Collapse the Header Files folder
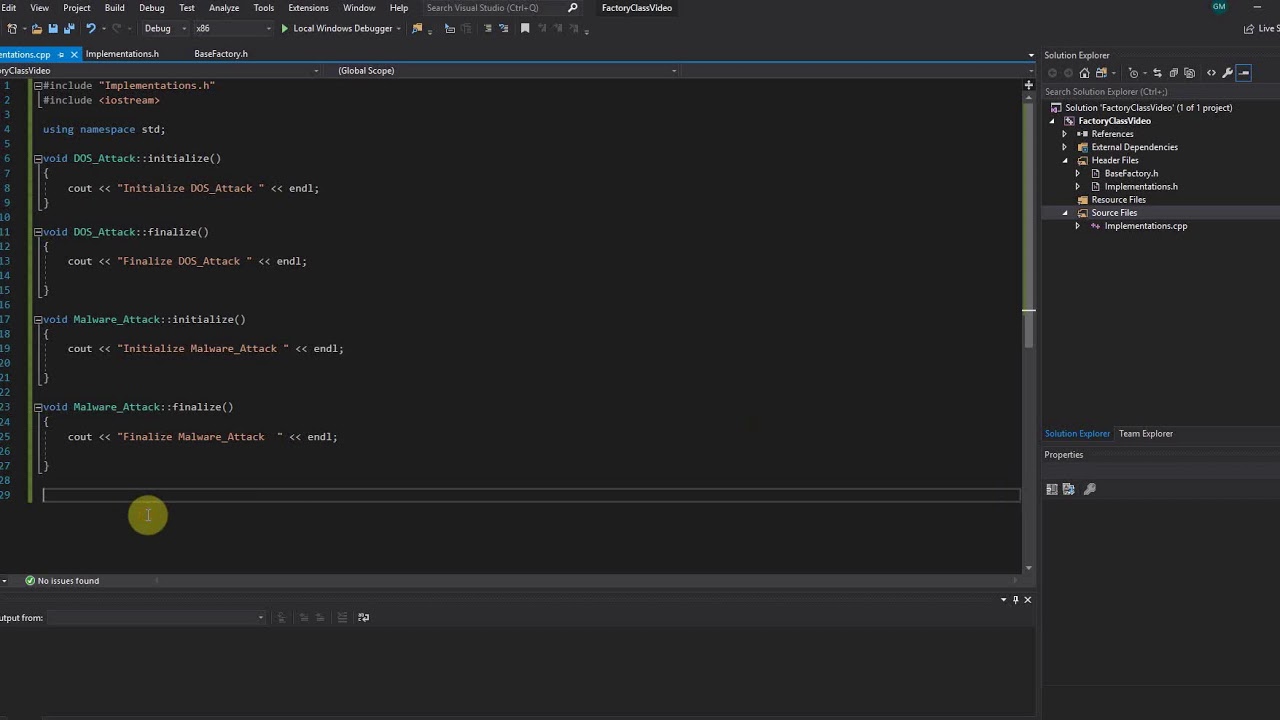This screenshot has width=1280, height=720. tap(1064, 160)
